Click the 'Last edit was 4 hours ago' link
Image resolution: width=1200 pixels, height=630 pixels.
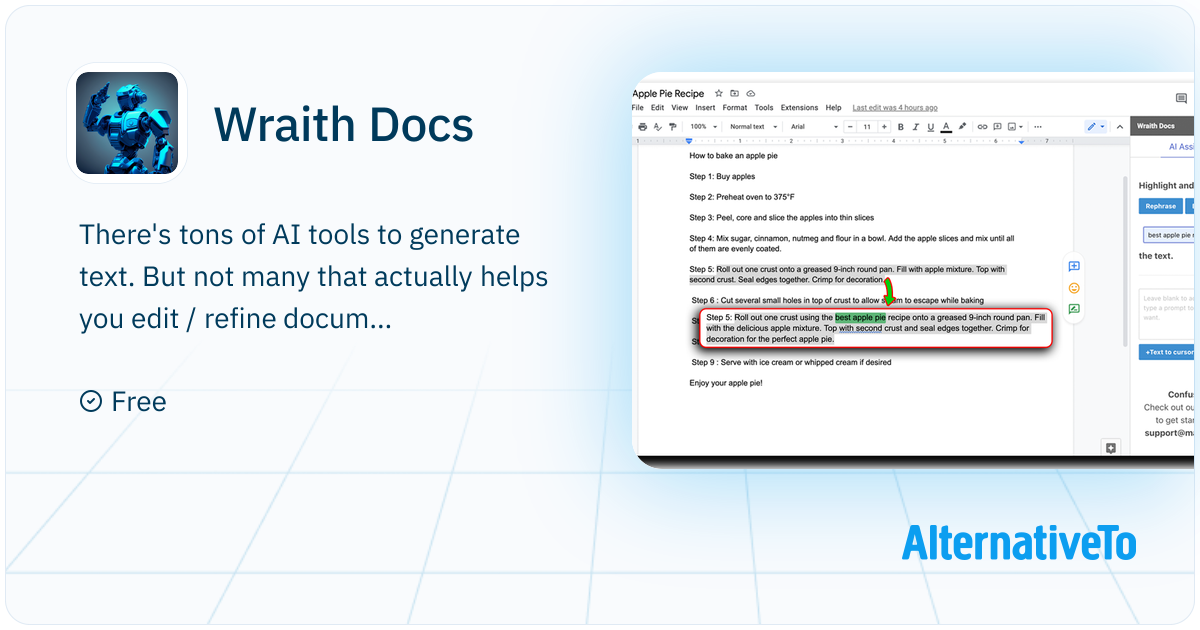895,108
